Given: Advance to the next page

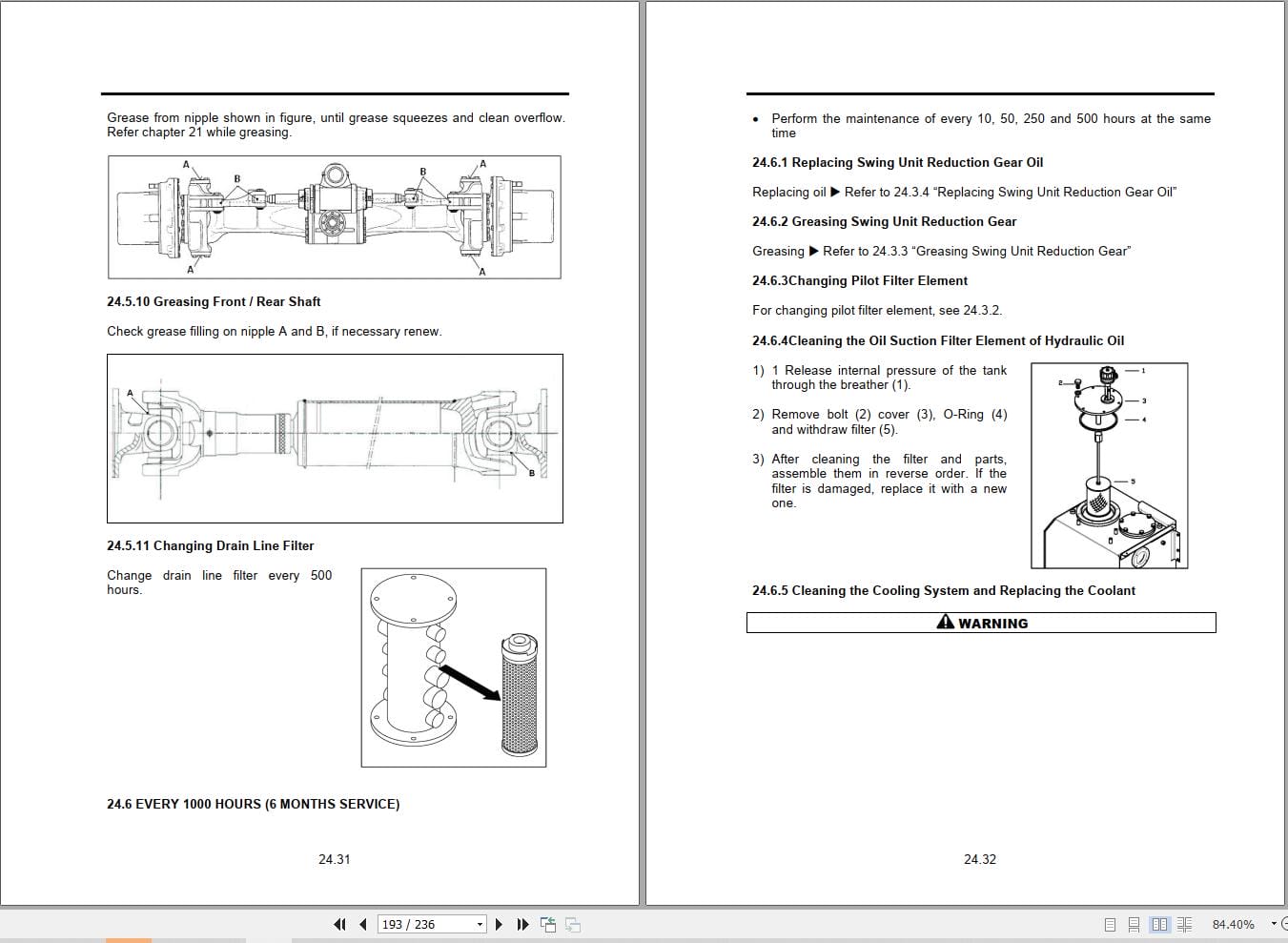Looking at the screenshot, I should click(x=499, y=924).
